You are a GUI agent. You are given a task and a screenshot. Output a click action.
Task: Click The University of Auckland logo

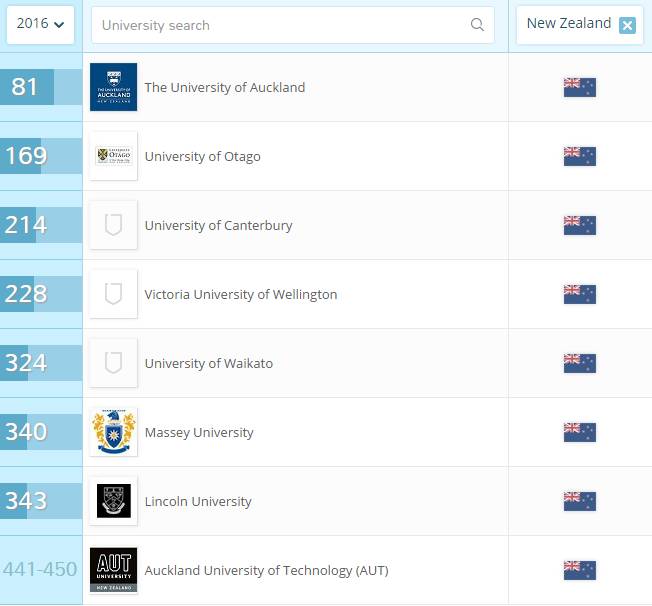pyautogui.click(x=113, y=87)
